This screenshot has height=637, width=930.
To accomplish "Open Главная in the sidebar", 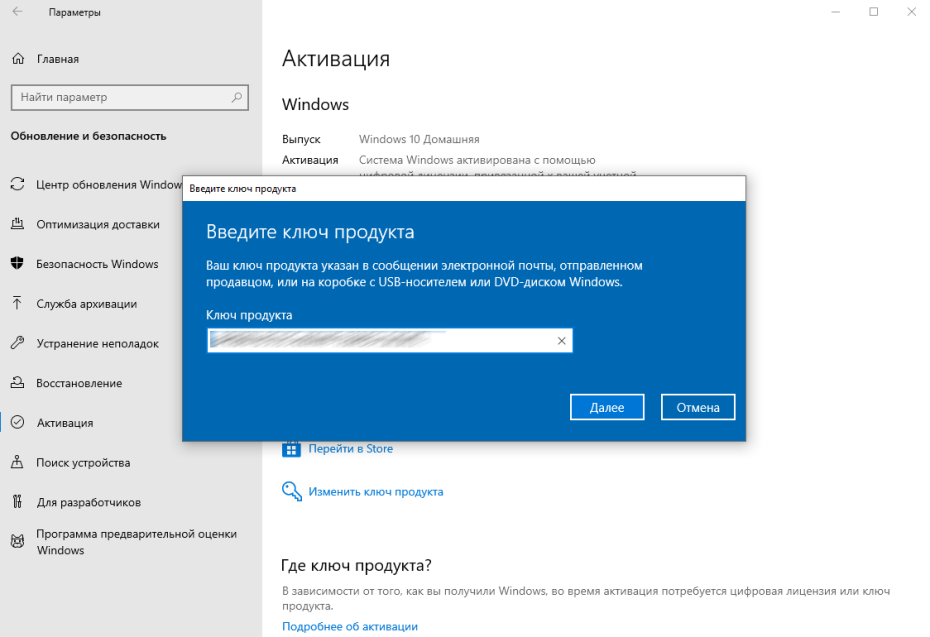I will [x=58, y=59].
